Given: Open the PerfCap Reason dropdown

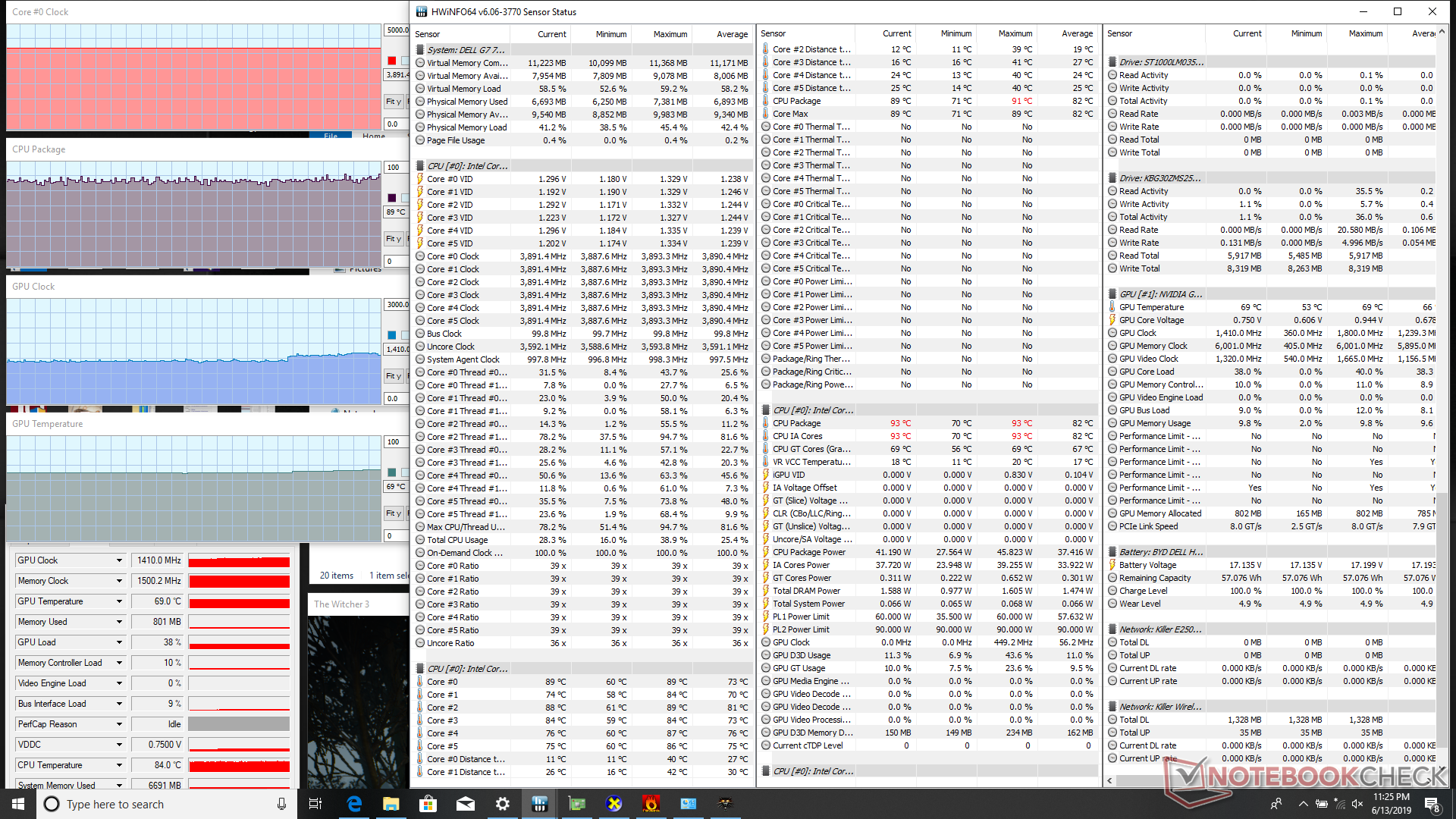Looking at the screenshot, I should (119, 724).
